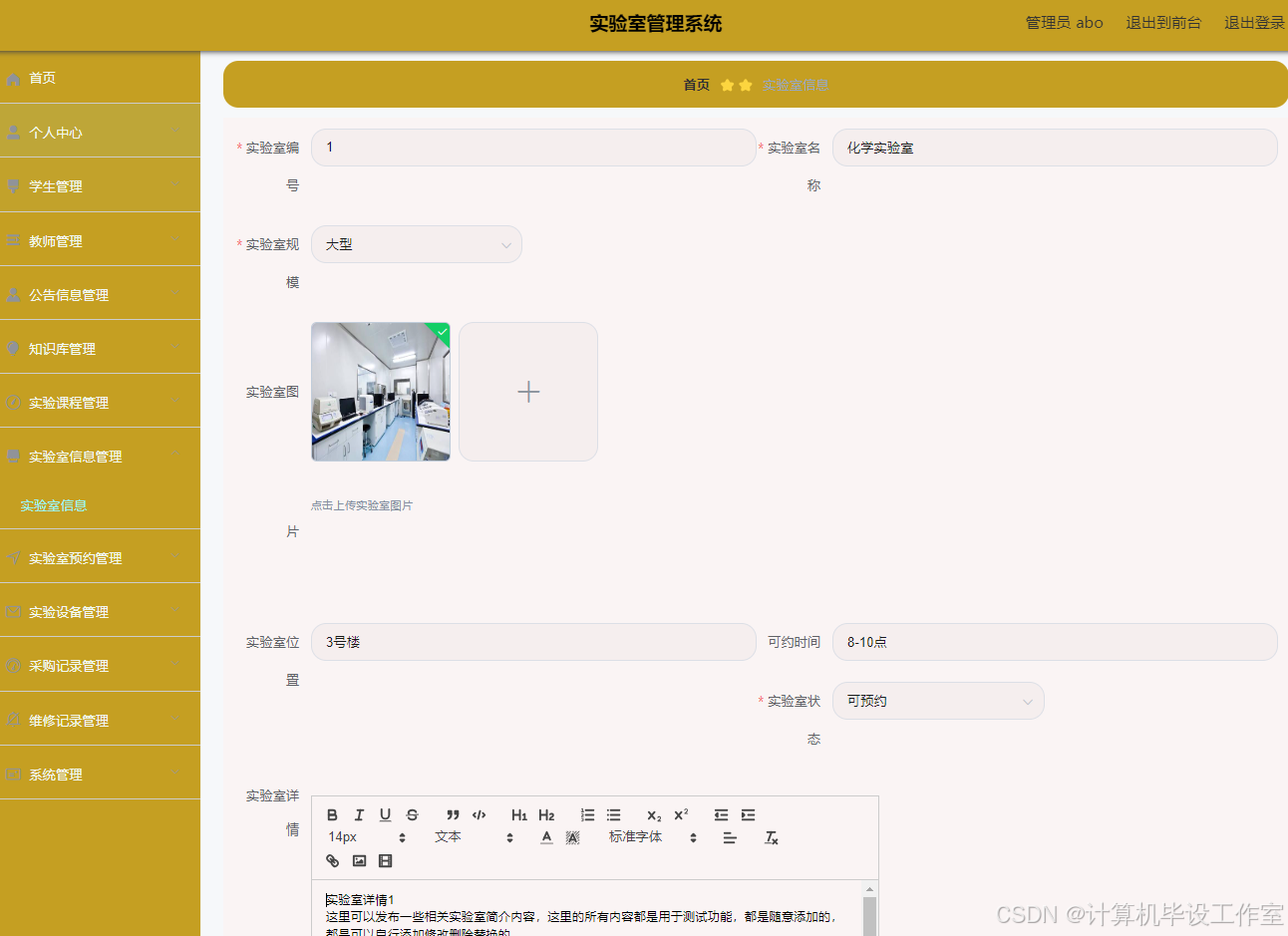Apply H1 heading in the rich text editor

pos(517,814)
